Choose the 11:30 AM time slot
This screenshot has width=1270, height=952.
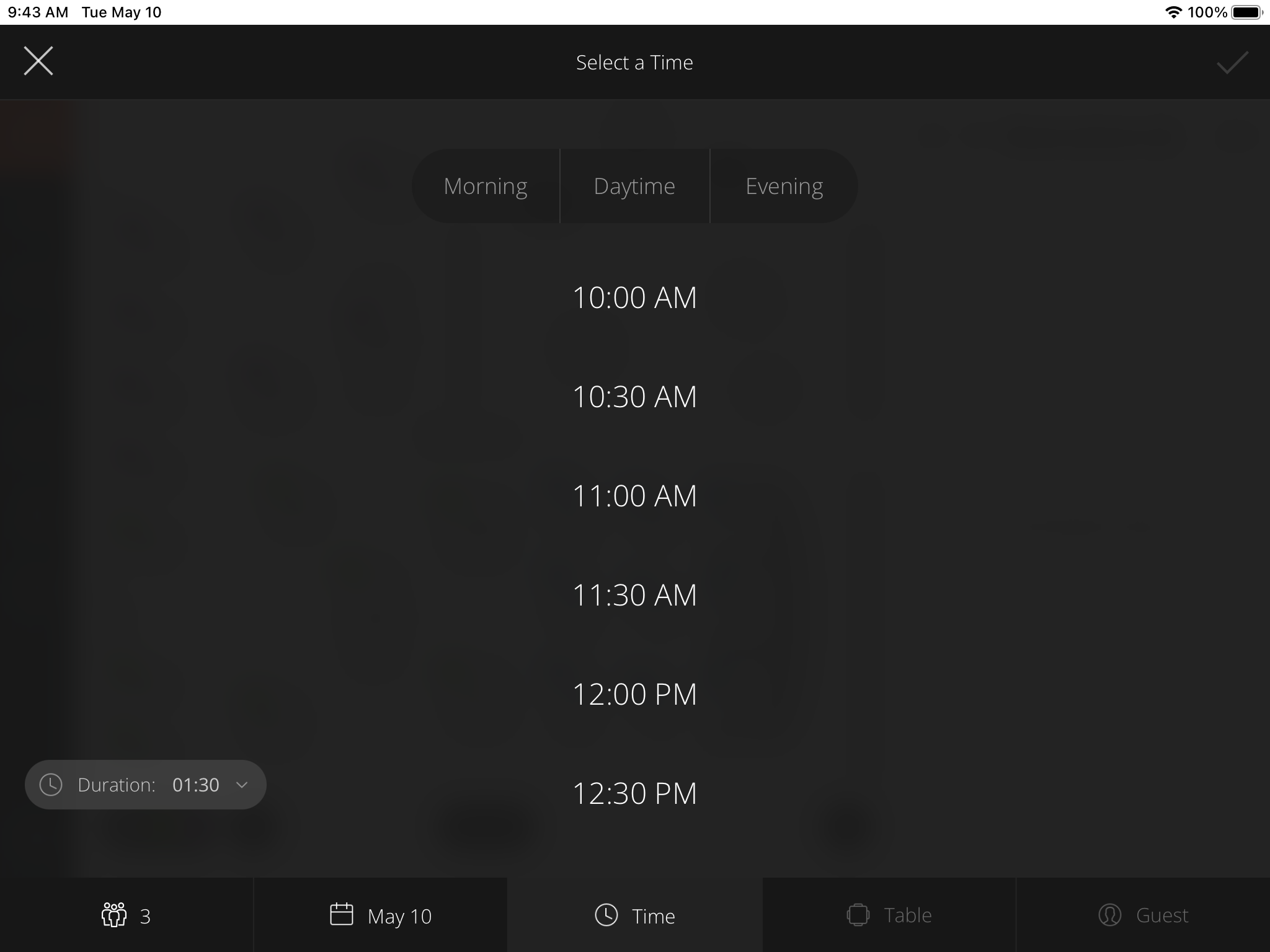pyautogui.click(x=634, y=595)
